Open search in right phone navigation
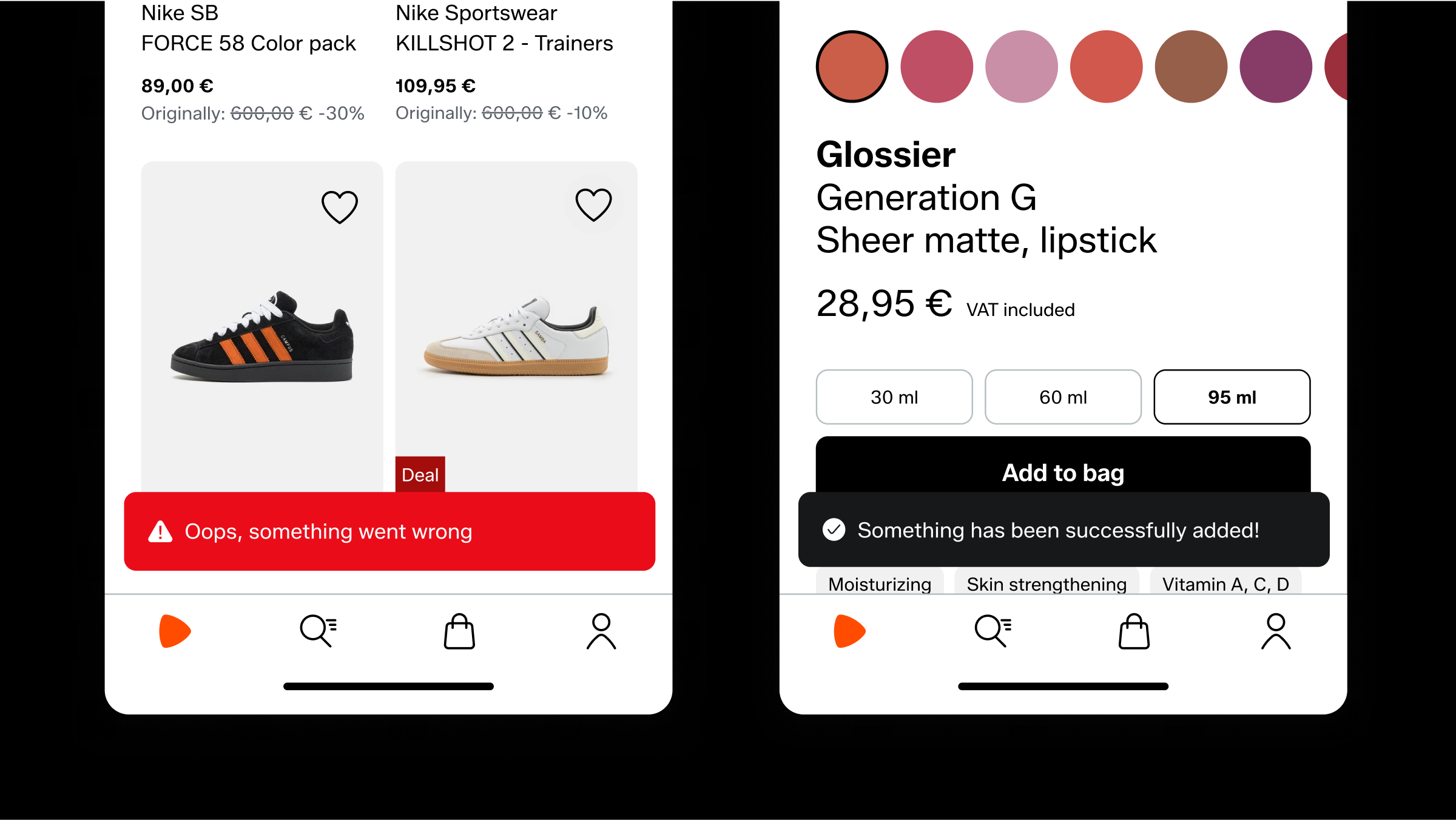Image resolution: width=1456 pixels, height=820 pixels. point(993,631)
